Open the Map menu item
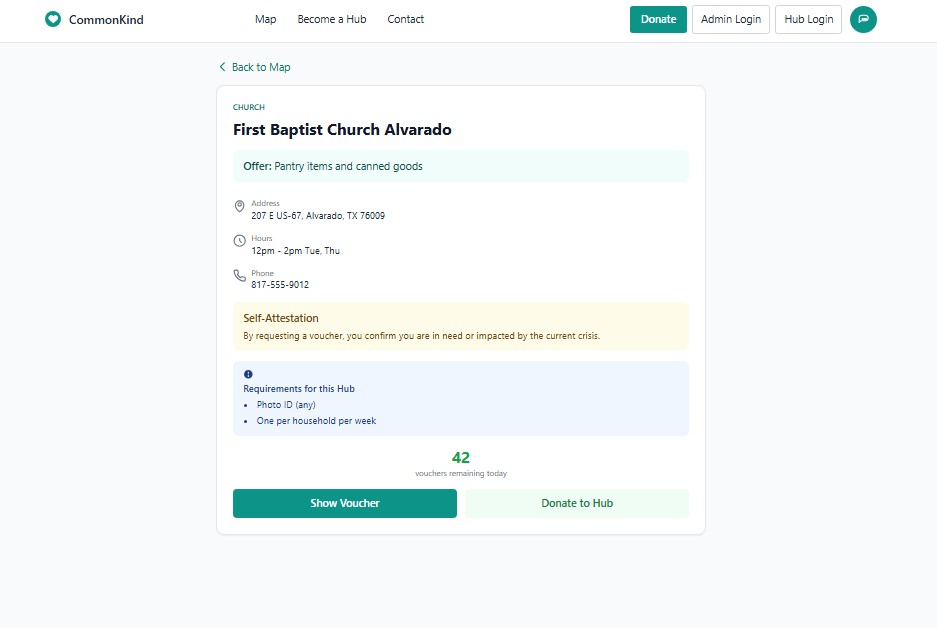The height and width of the screenshot is (628, 937). [x=265, y=19]
